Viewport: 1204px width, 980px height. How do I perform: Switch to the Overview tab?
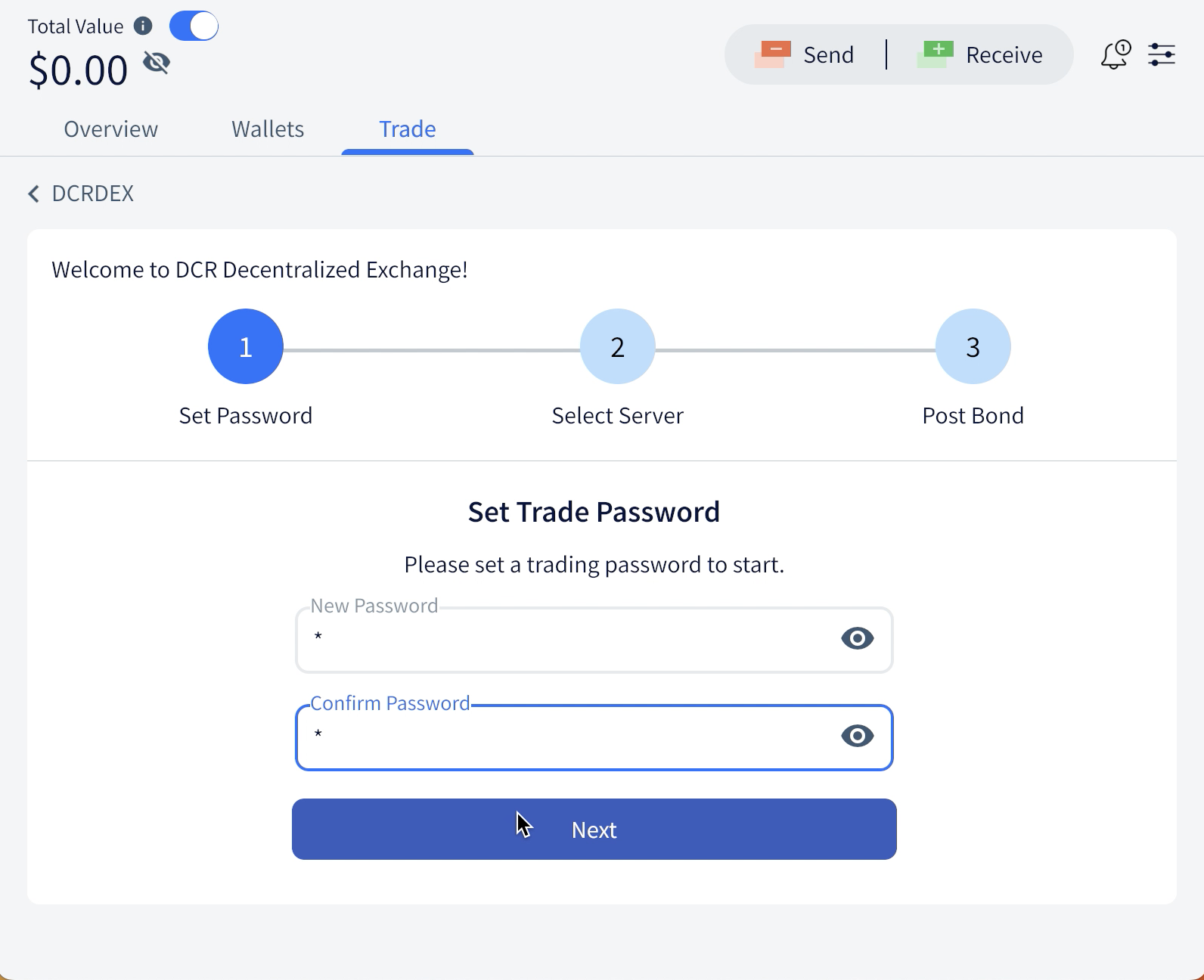(110, 129)
